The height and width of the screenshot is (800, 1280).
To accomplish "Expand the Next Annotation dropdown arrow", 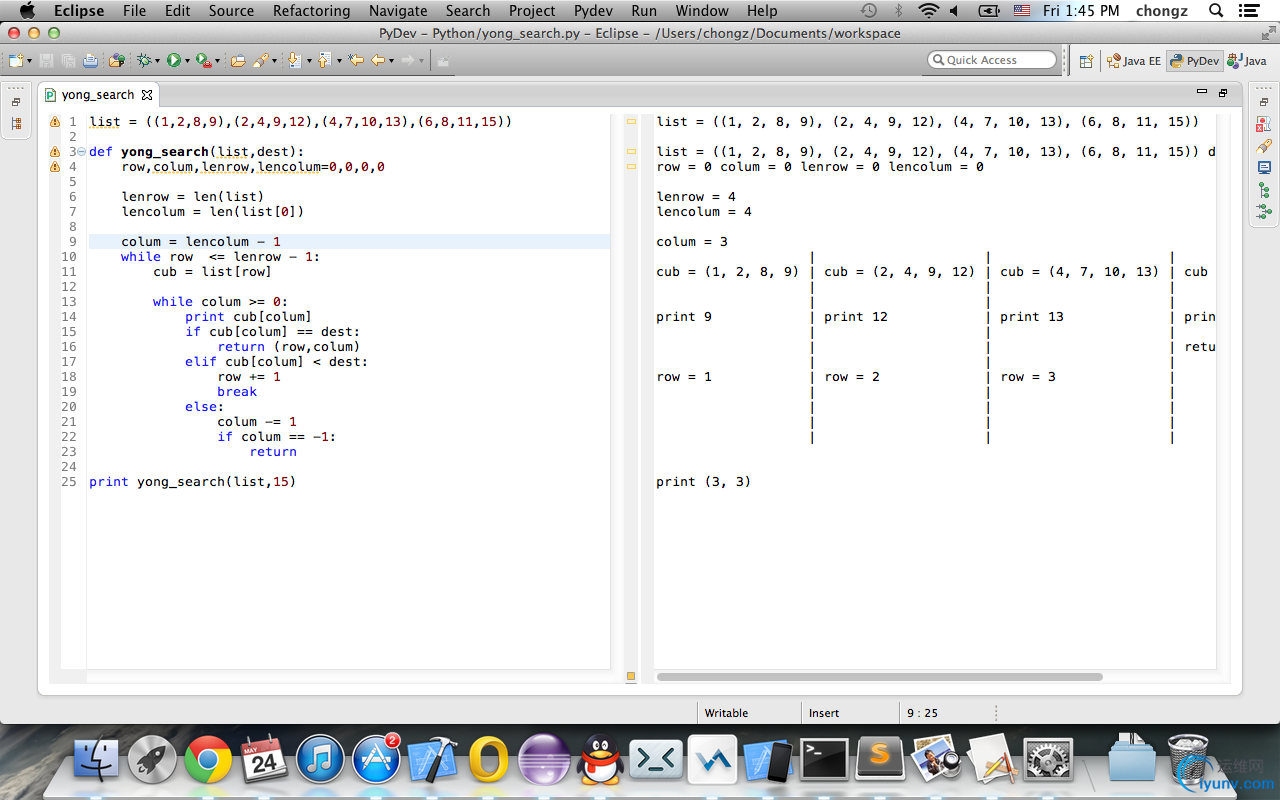I will click(309, 61).
